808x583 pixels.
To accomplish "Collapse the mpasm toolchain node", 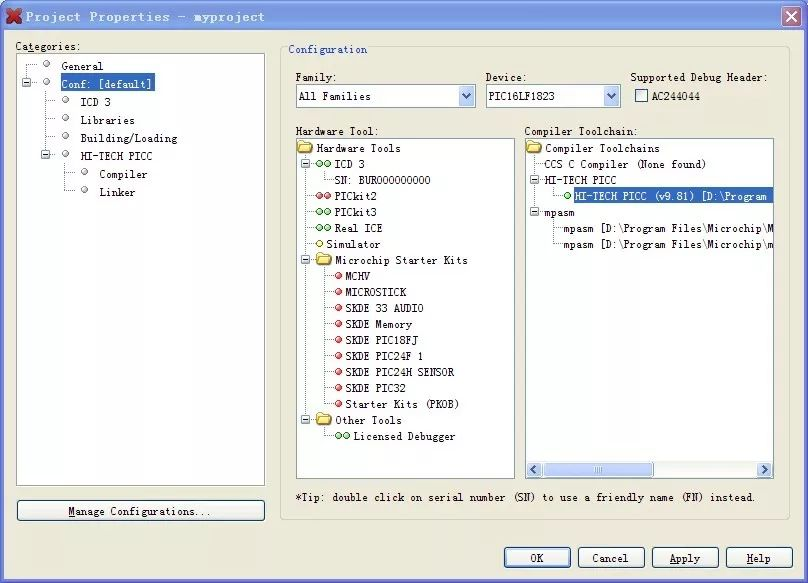I will [x=534, y=212].
